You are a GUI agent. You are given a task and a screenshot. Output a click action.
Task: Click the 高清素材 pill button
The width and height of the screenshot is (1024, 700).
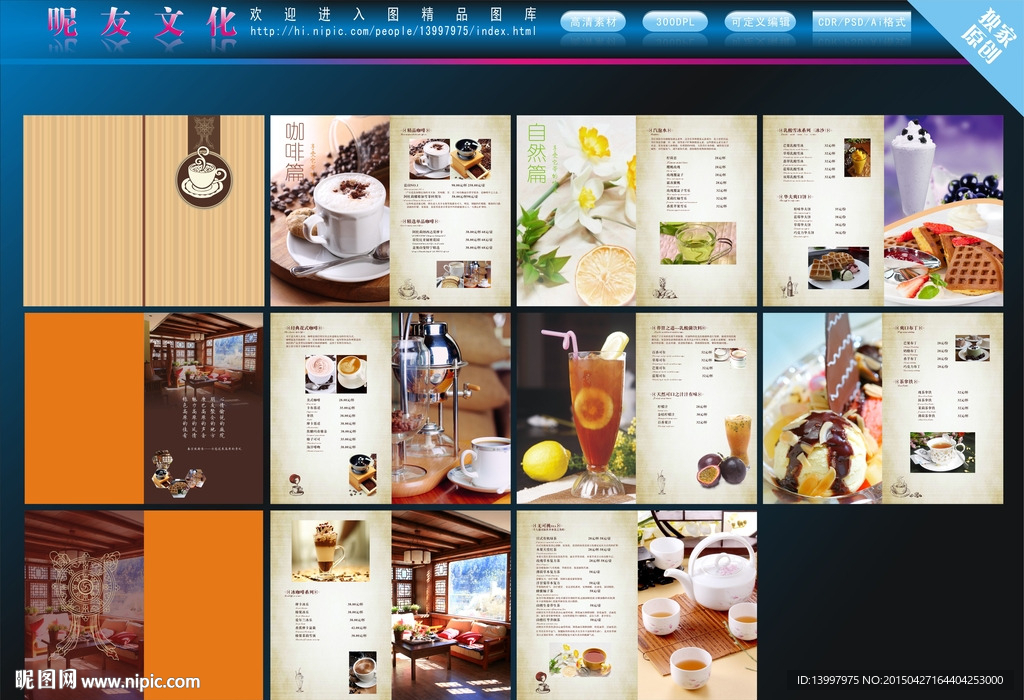coord(592,22)
